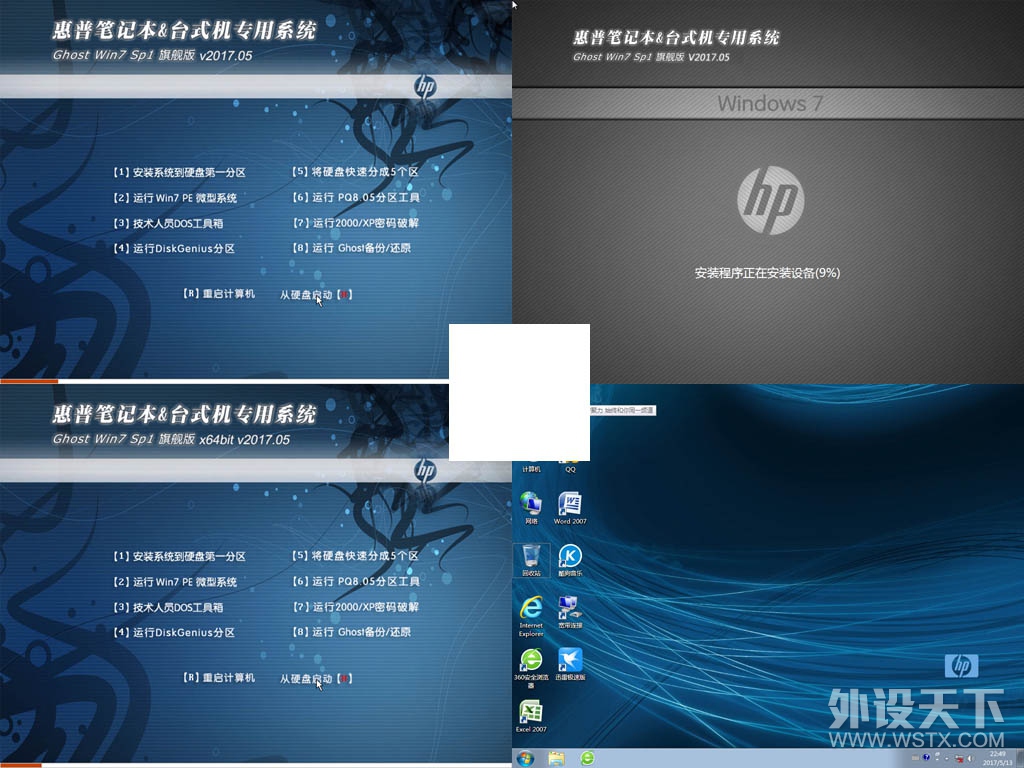Choose [2] 运行Win7 PE微型系统 in the x64bit menu
1024x768 pixels.
pyautogui.click(x=175, y=582)
